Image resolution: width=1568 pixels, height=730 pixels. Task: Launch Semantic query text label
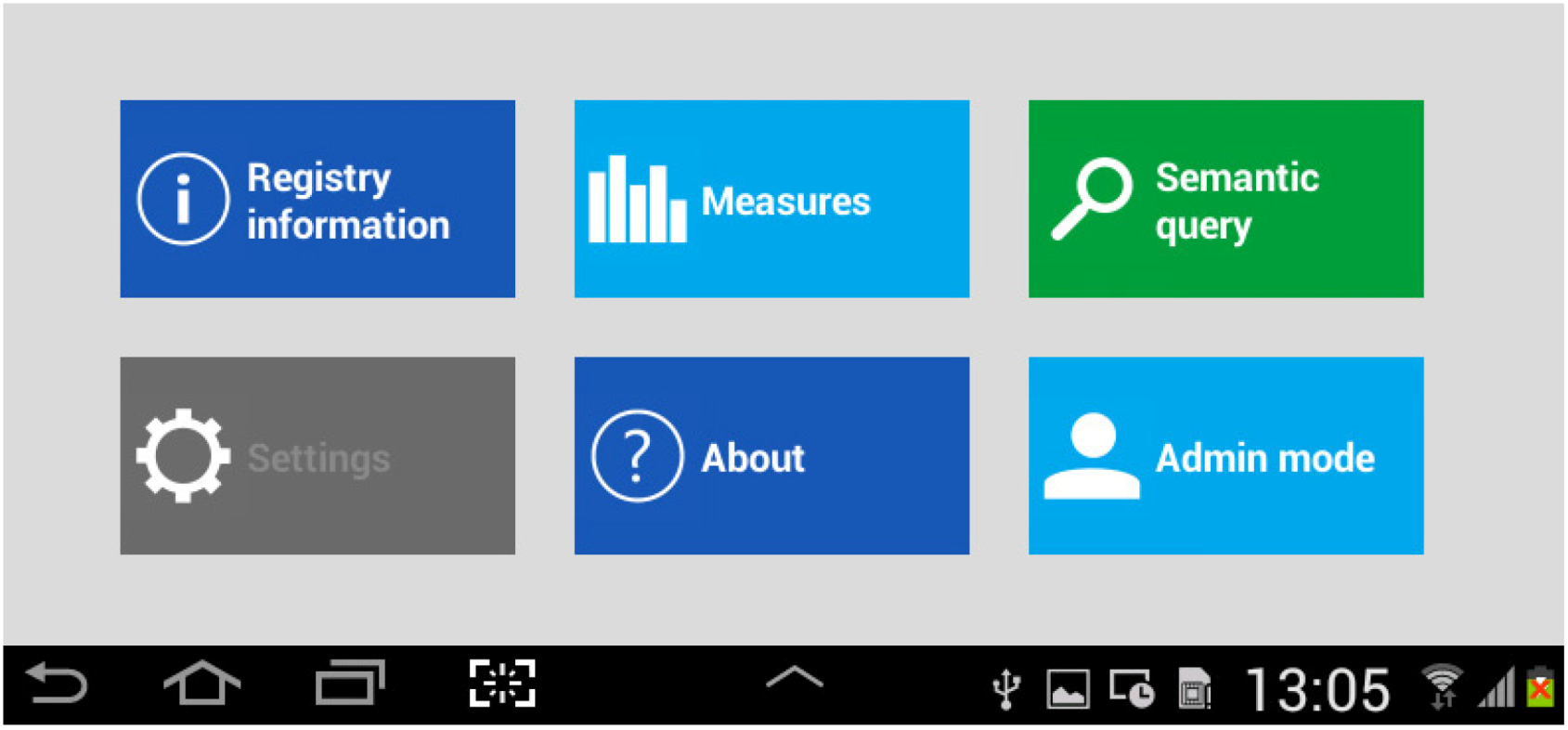(x=1237, y=201)
